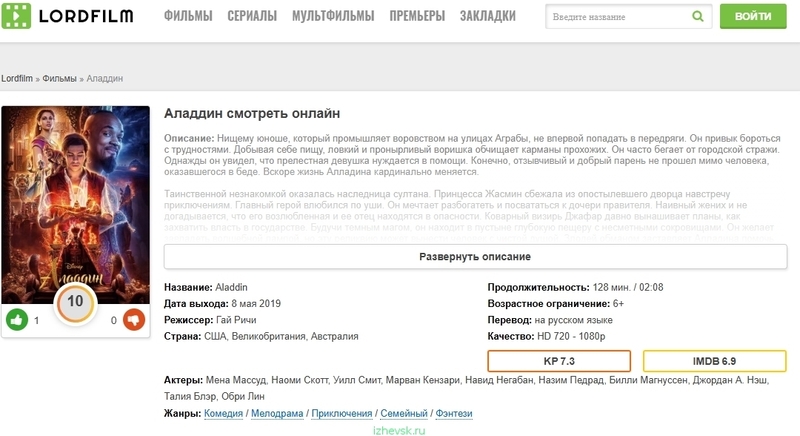Like the movie with thumbs-up icon
Screen dimensions: 800x436
(x=17, y=320)
